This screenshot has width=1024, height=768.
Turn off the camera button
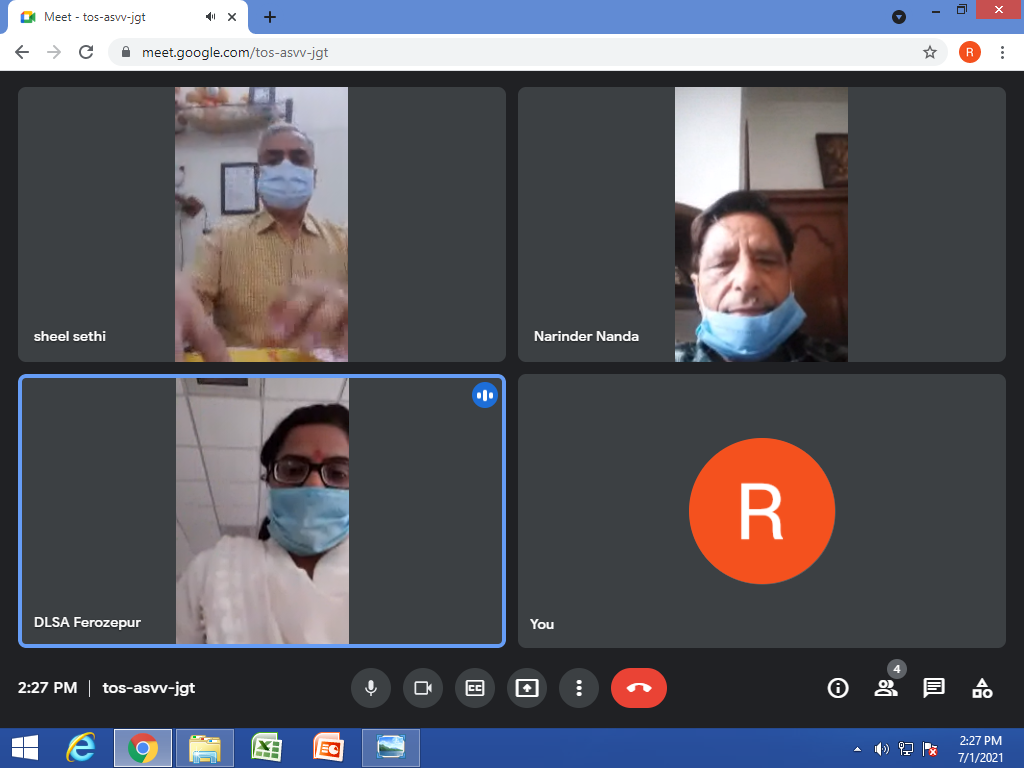click(423, 688)
